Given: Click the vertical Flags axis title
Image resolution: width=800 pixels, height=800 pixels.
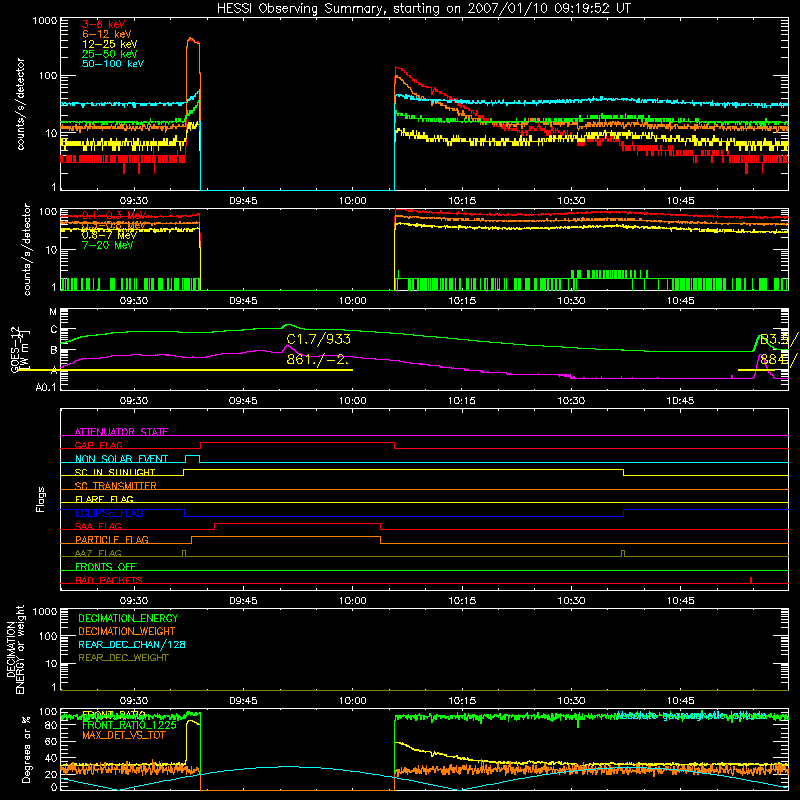Looking at the screenshot, I should click(41, 499).
